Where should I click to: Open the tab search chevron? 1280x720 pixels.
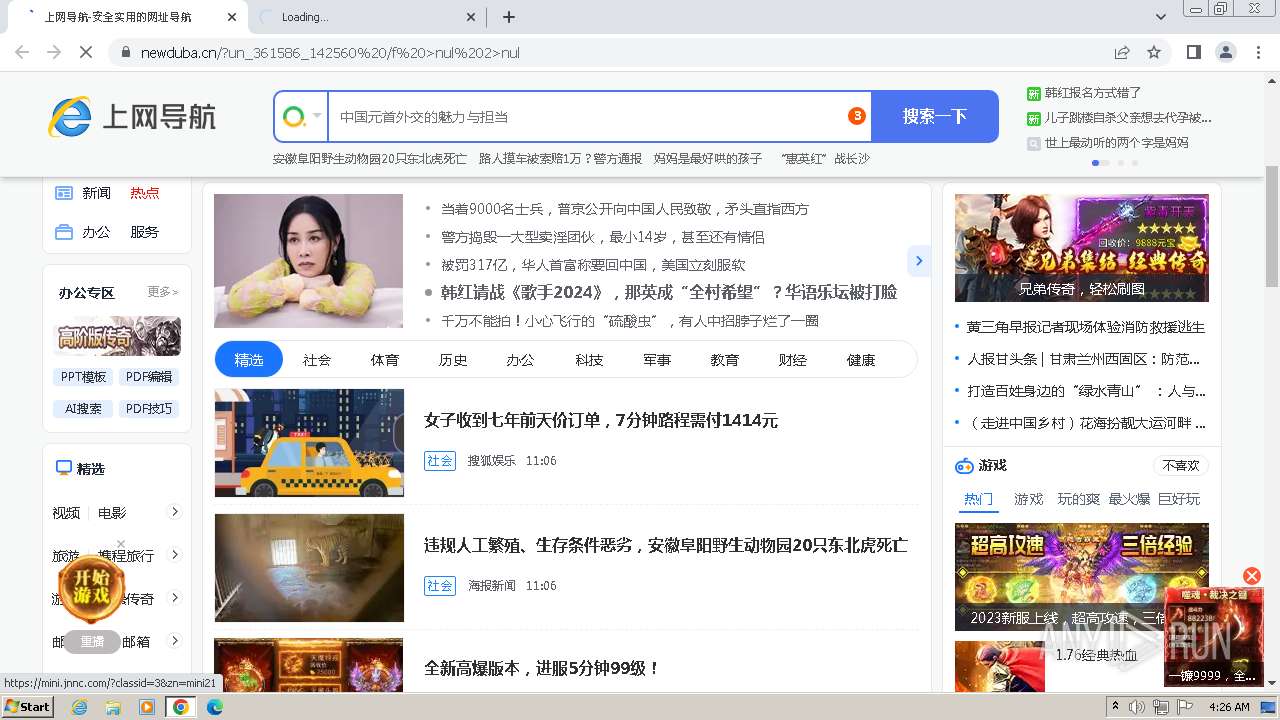(1161, 17)
